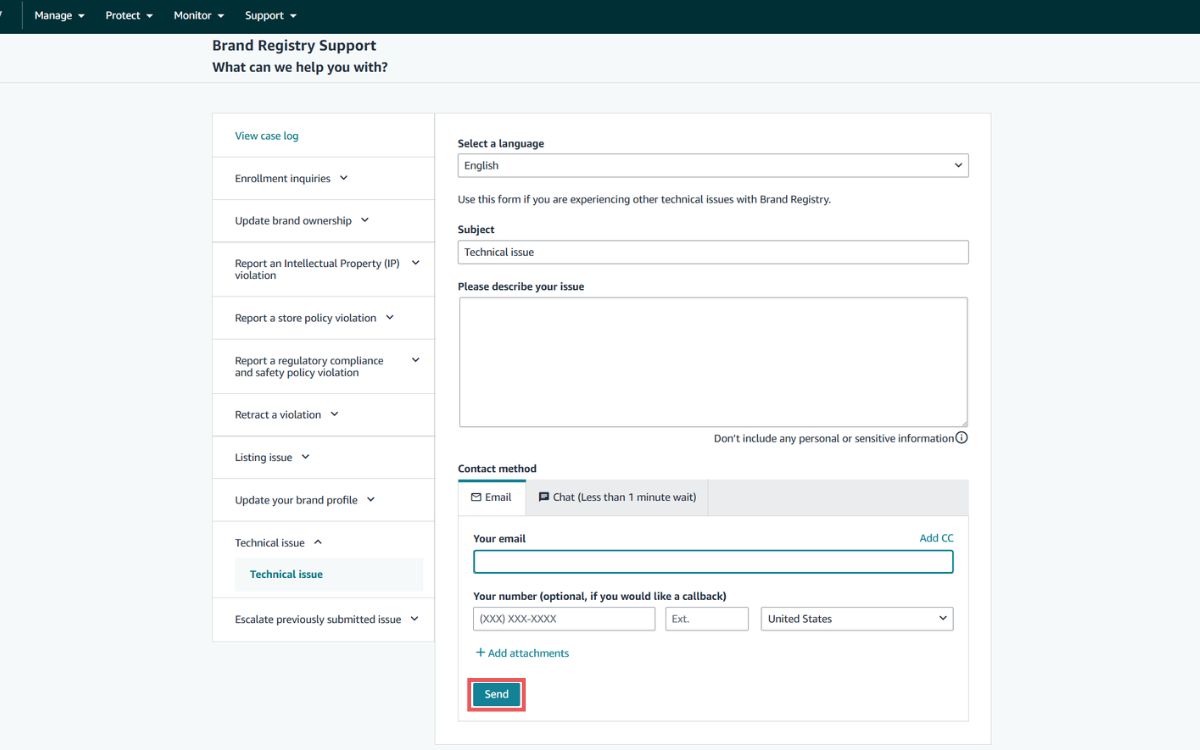Switch to the Chat contact tab
Screen dimensions: 1200x750
(617, 497)
